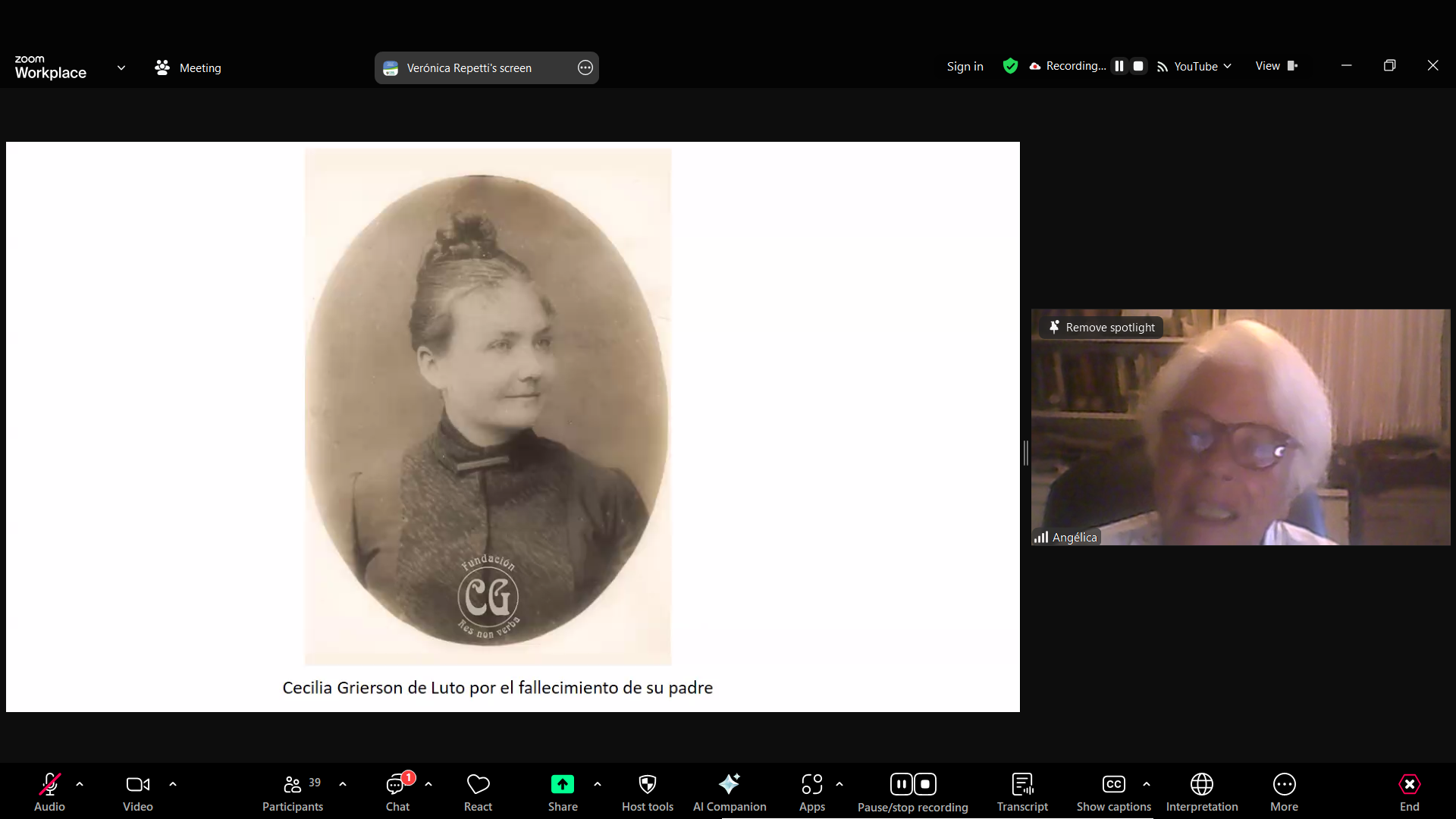Open the View menu
The width and height of the screenshot is (1456, 819).
[x=1276, y=66]
